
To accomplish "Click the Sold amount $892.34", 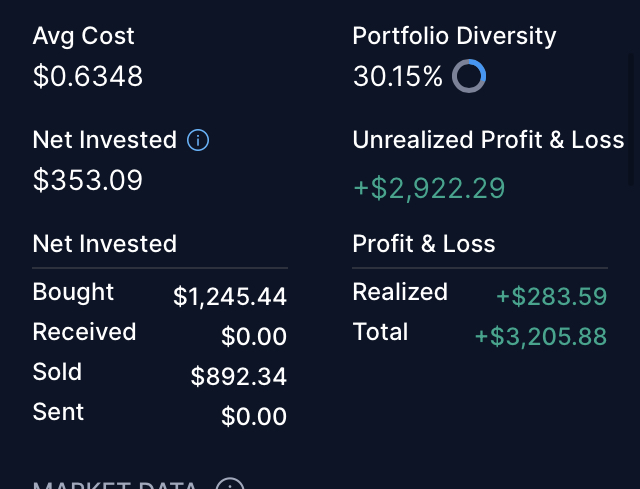I will point(239,376).
